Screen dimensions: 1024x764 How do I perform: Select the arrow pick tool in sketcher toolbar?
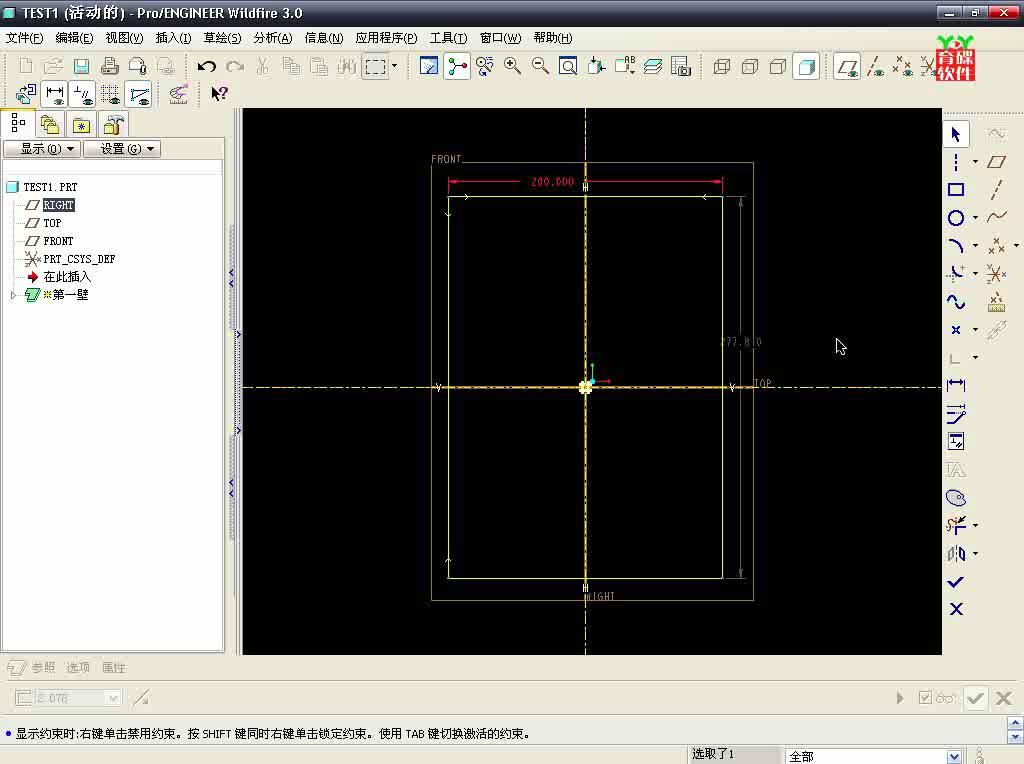pos(955,135)
